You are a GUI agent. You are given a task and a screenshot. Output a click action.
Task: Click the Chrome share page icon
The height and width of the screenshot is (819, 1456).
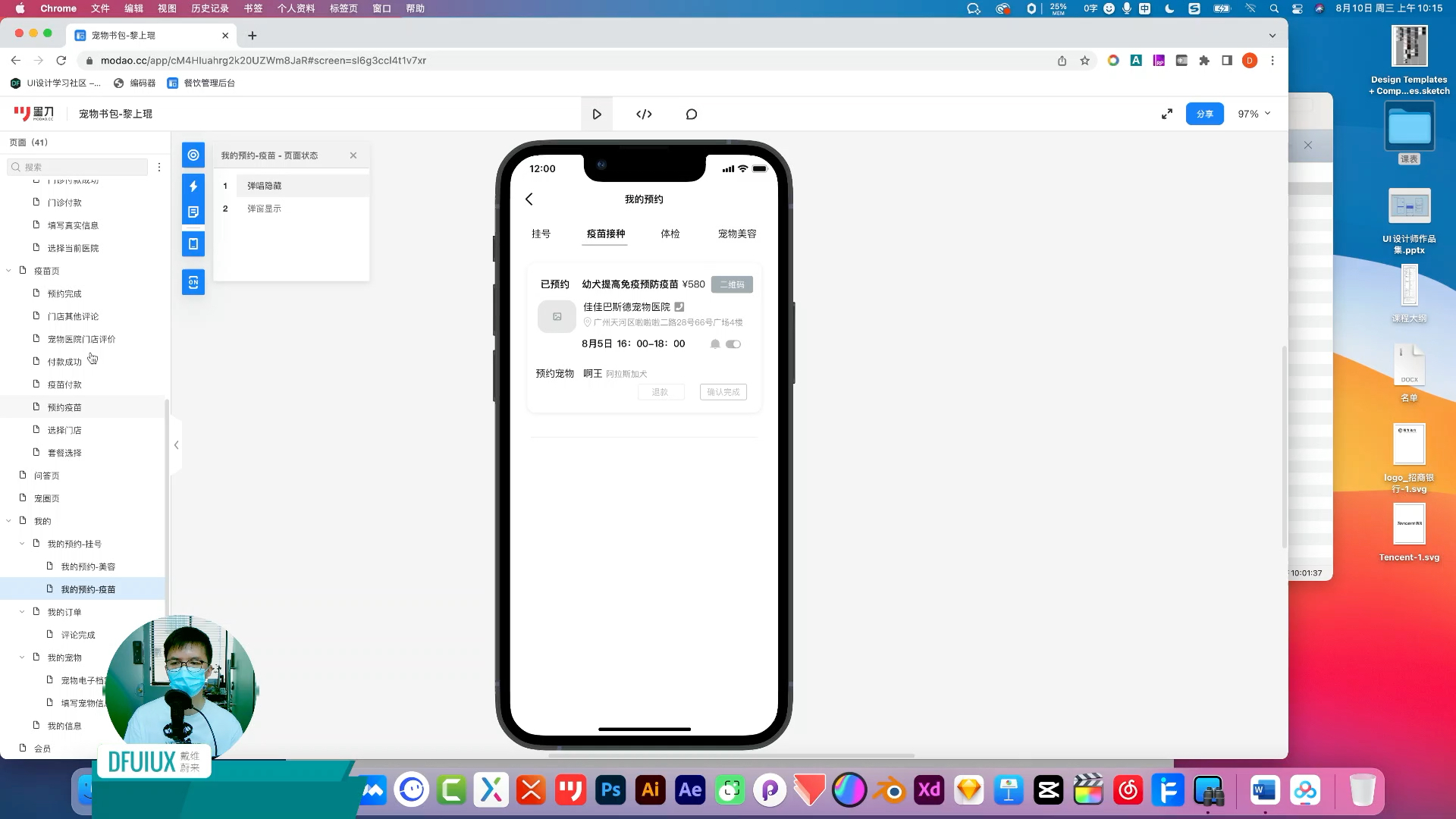(x=1062, y=61)
